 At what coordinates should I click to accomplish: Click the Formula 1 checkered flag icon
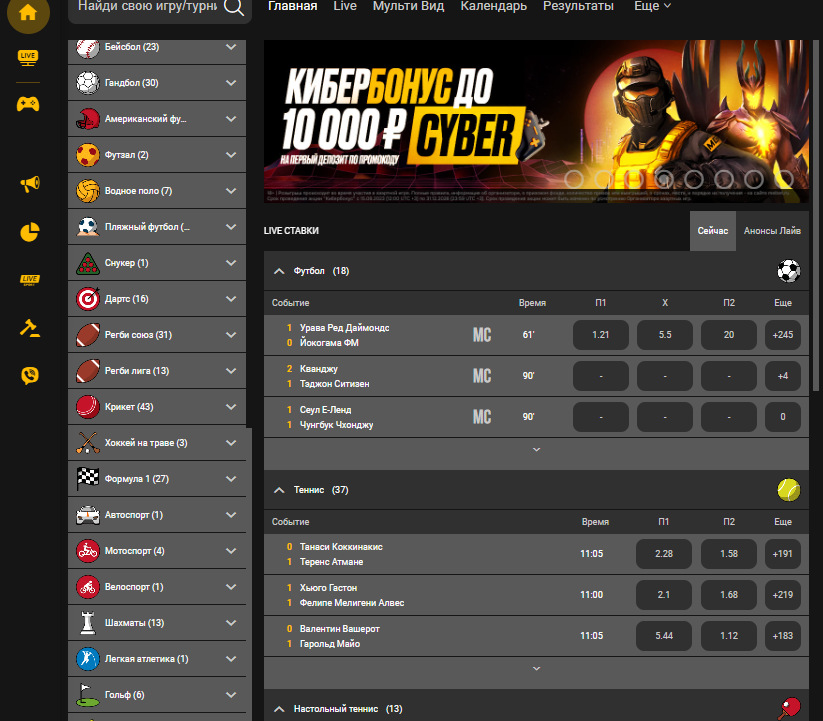88,479
